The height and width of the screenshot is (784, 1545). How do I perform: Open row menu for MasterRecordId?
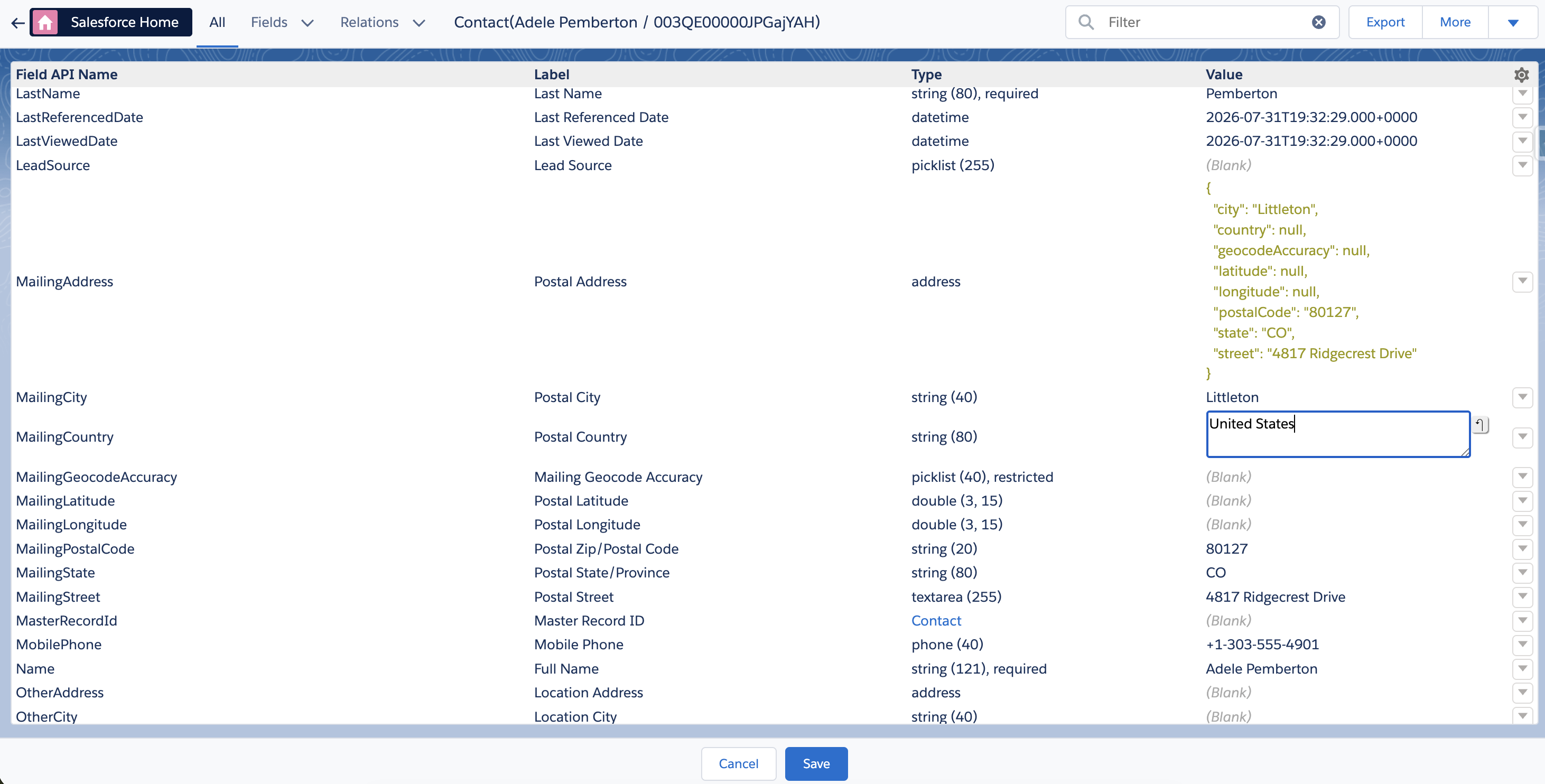(1522, 621)
